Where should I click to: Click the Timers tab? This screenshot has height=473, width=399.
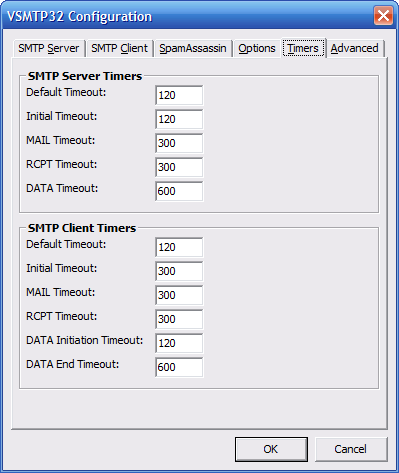(x=303, y=48)
